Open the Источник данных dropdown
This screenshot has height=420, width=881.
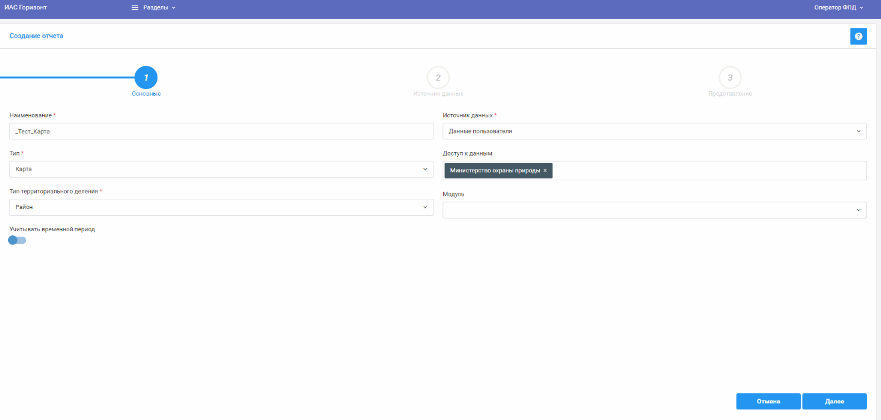coord(655,131)
